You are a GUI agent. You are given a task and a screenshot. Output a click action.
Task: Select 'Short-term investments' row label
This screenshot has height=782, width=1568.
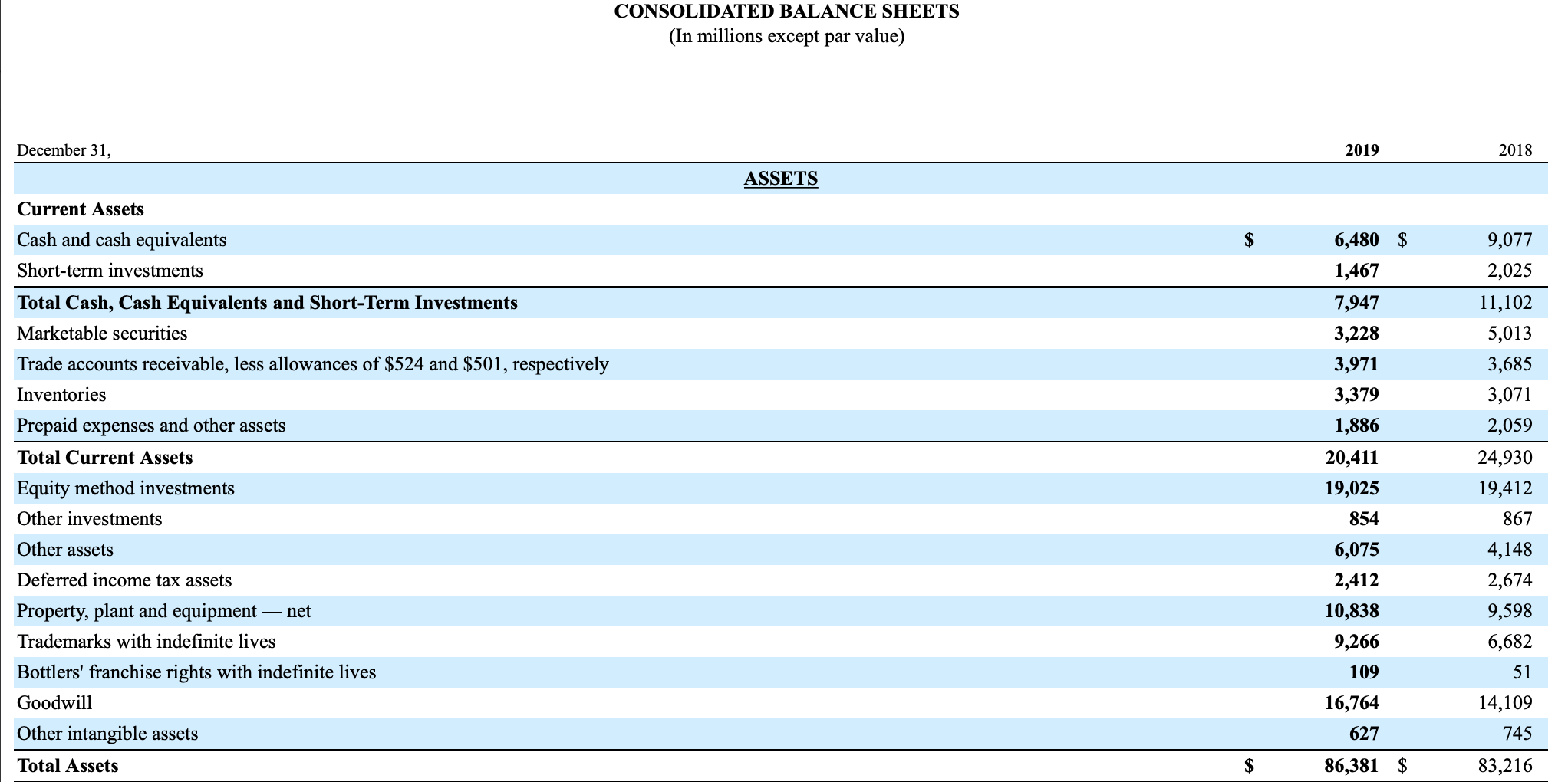pyautogui.click(x=110, y=271)
